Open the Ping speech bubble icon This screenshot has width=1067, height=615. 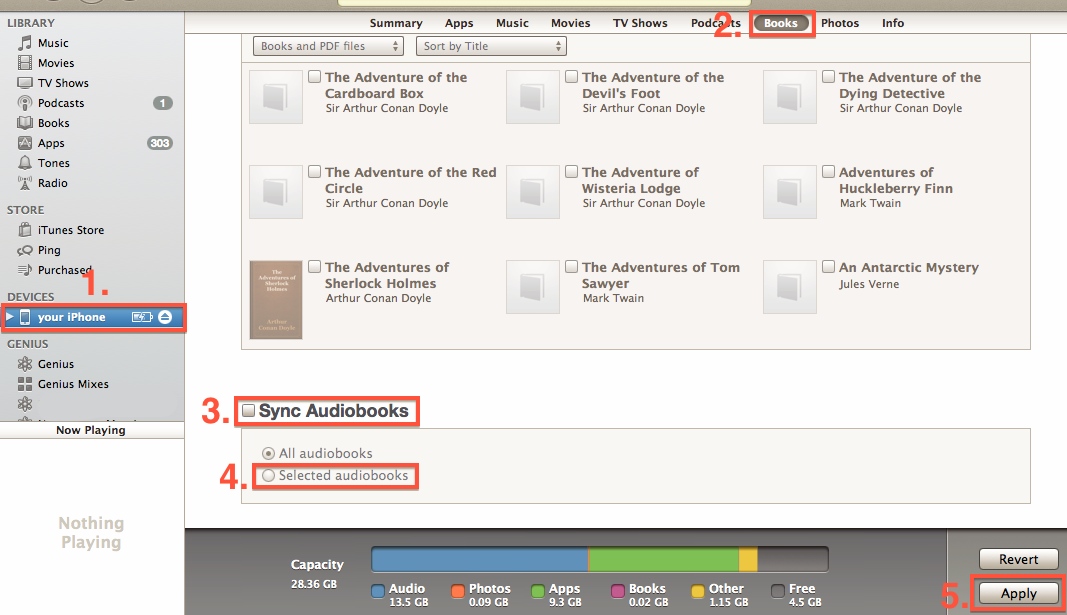click(x=25, y=250)
